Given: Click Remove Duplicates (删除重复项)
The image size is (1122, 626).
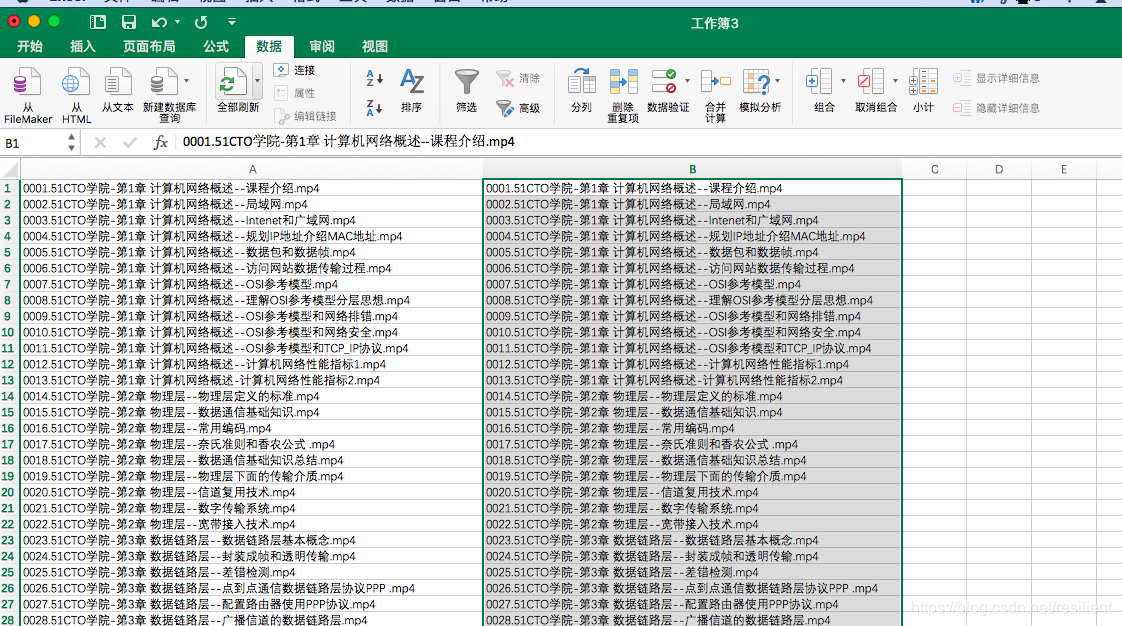Looking at the screenshot, I should [623, 96].
